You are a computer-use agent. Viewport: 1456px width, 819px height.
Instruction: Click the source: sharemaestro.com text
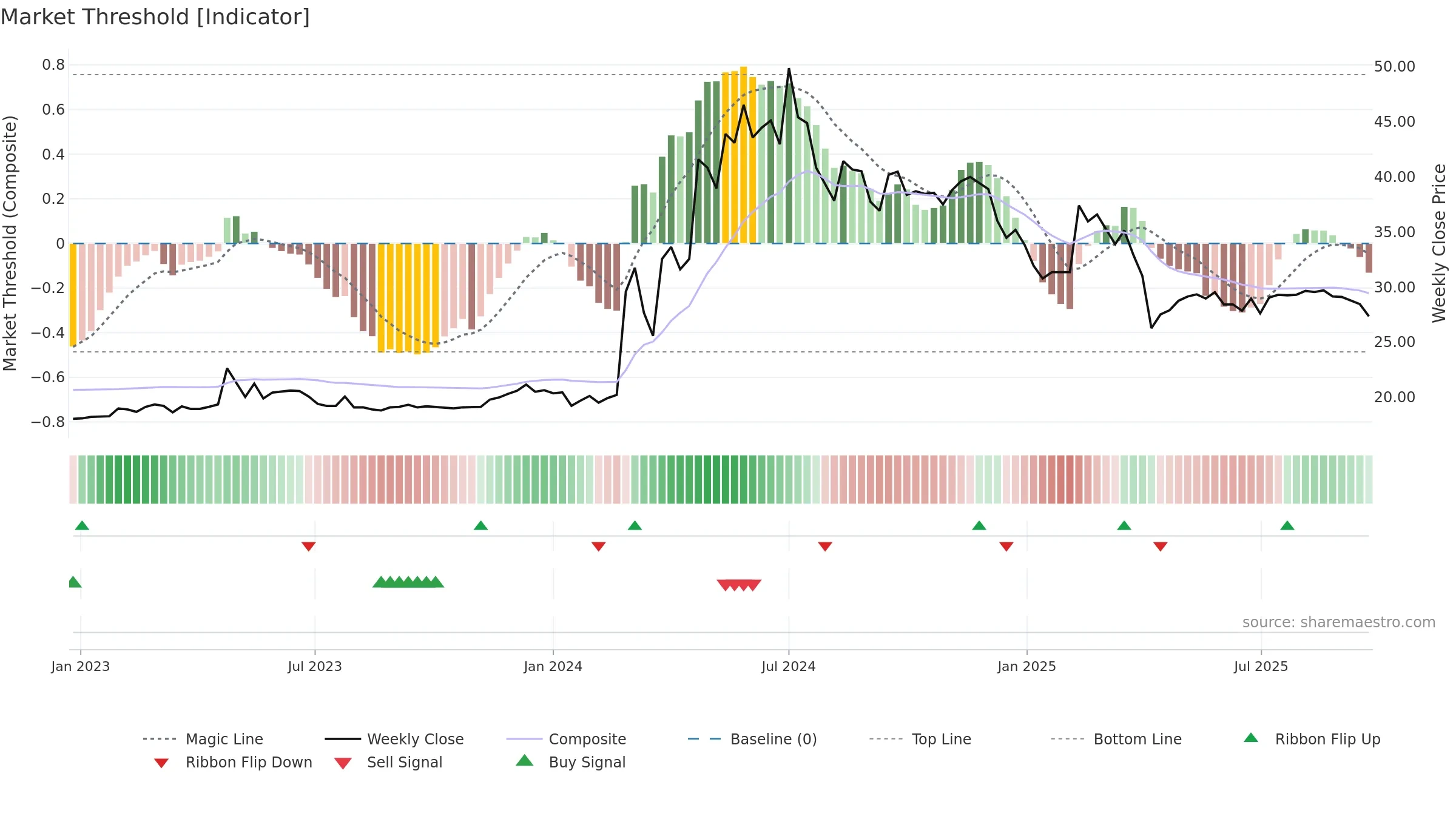1338,622
